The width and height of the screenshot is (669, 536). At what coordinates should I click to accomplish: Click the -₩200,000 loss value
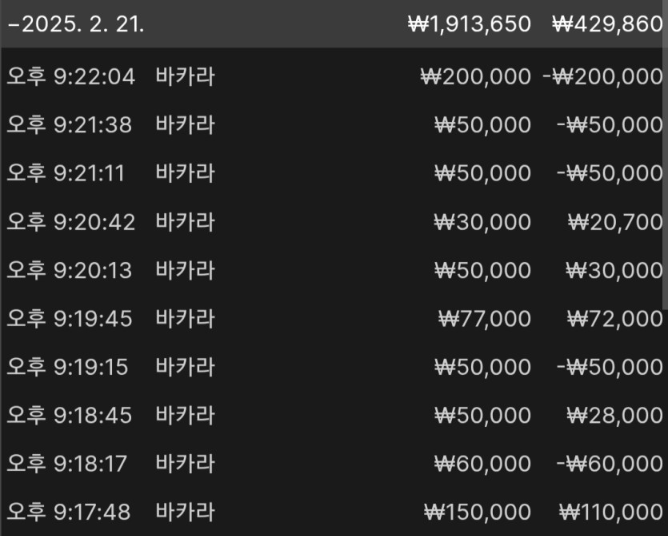(x=609, y=77)
